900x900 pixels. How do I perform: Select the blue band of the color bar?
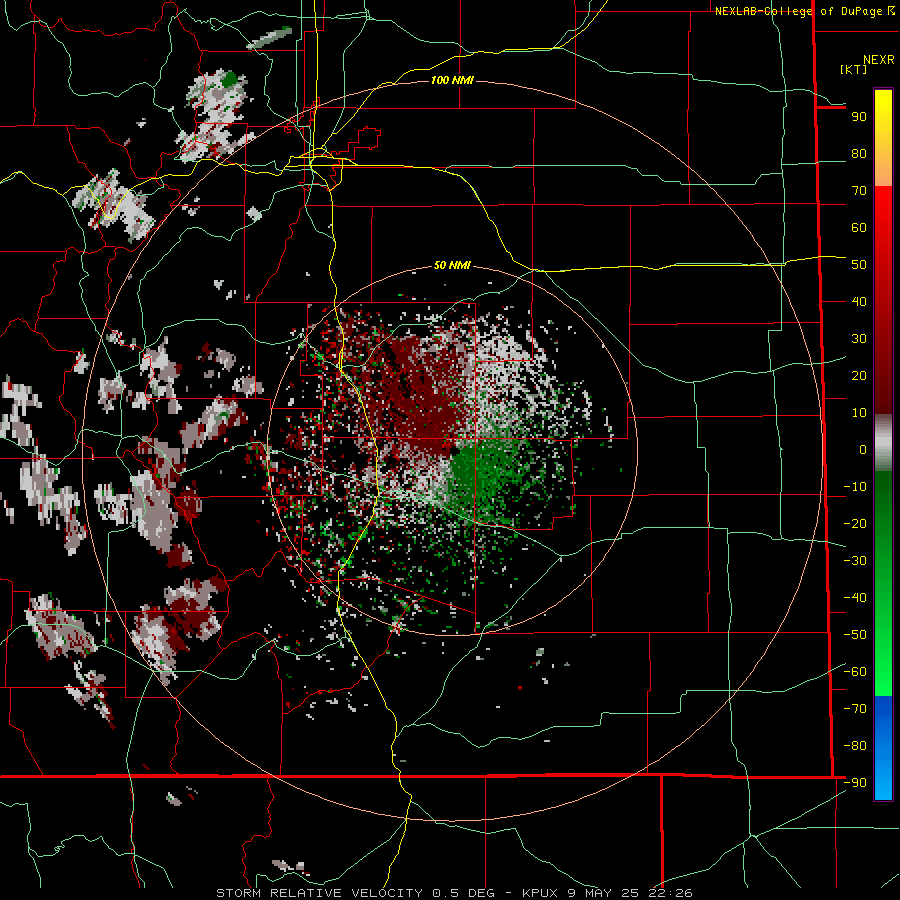[x=883, y=746]
